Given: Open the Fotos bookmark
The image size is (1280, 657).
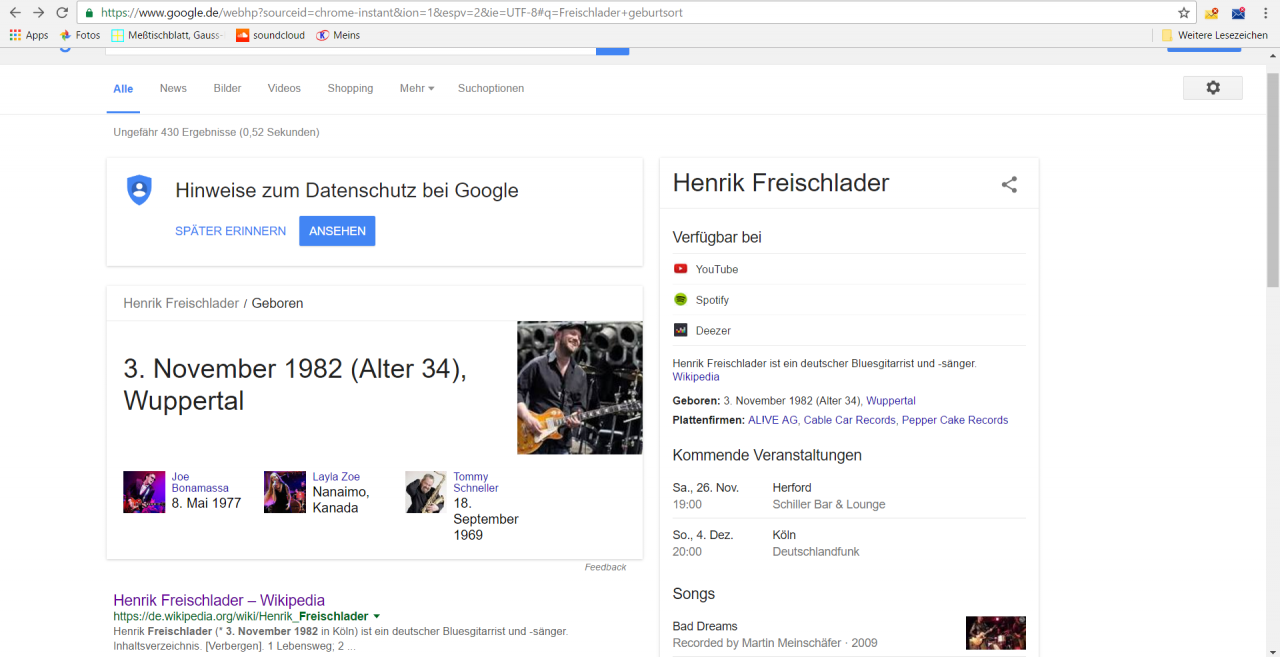Looking at the screenshot, I should pyautogui.click(x=80, y=35).
